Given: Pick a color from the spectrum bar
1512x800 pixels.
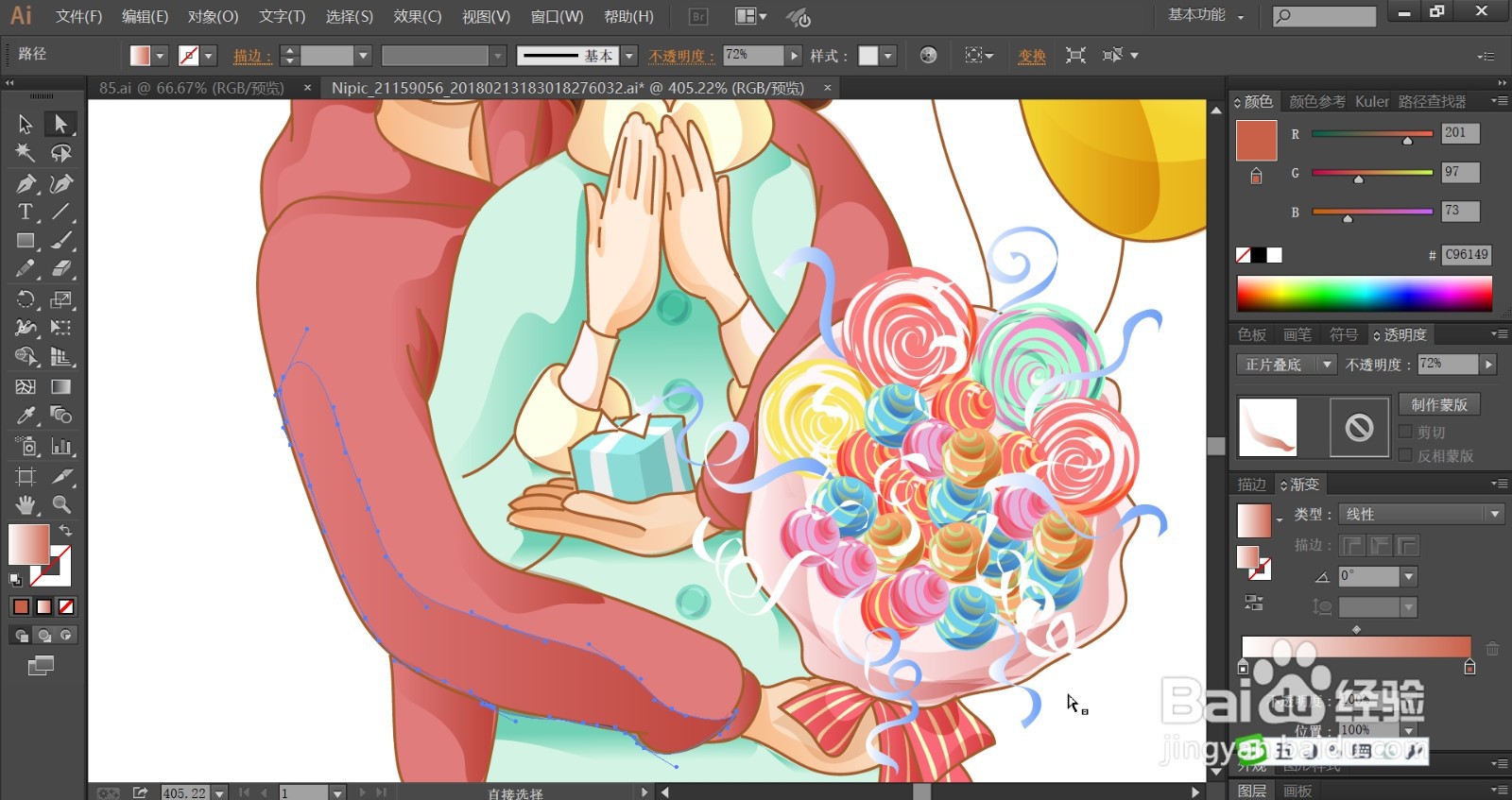Looking at the screenshot, I should click(x=1365, y=294).
